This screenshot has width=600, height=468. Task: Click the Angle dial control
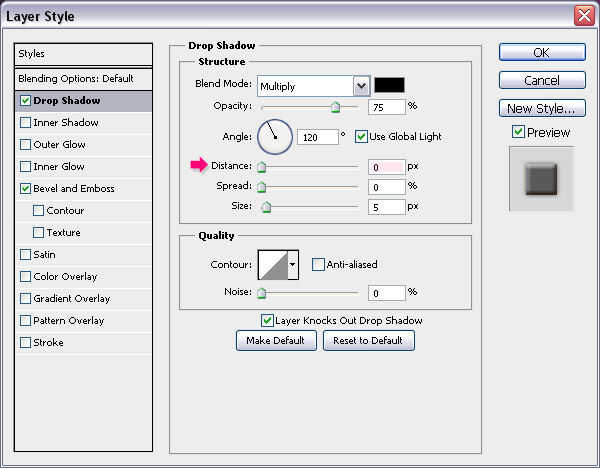coord(275,137)
